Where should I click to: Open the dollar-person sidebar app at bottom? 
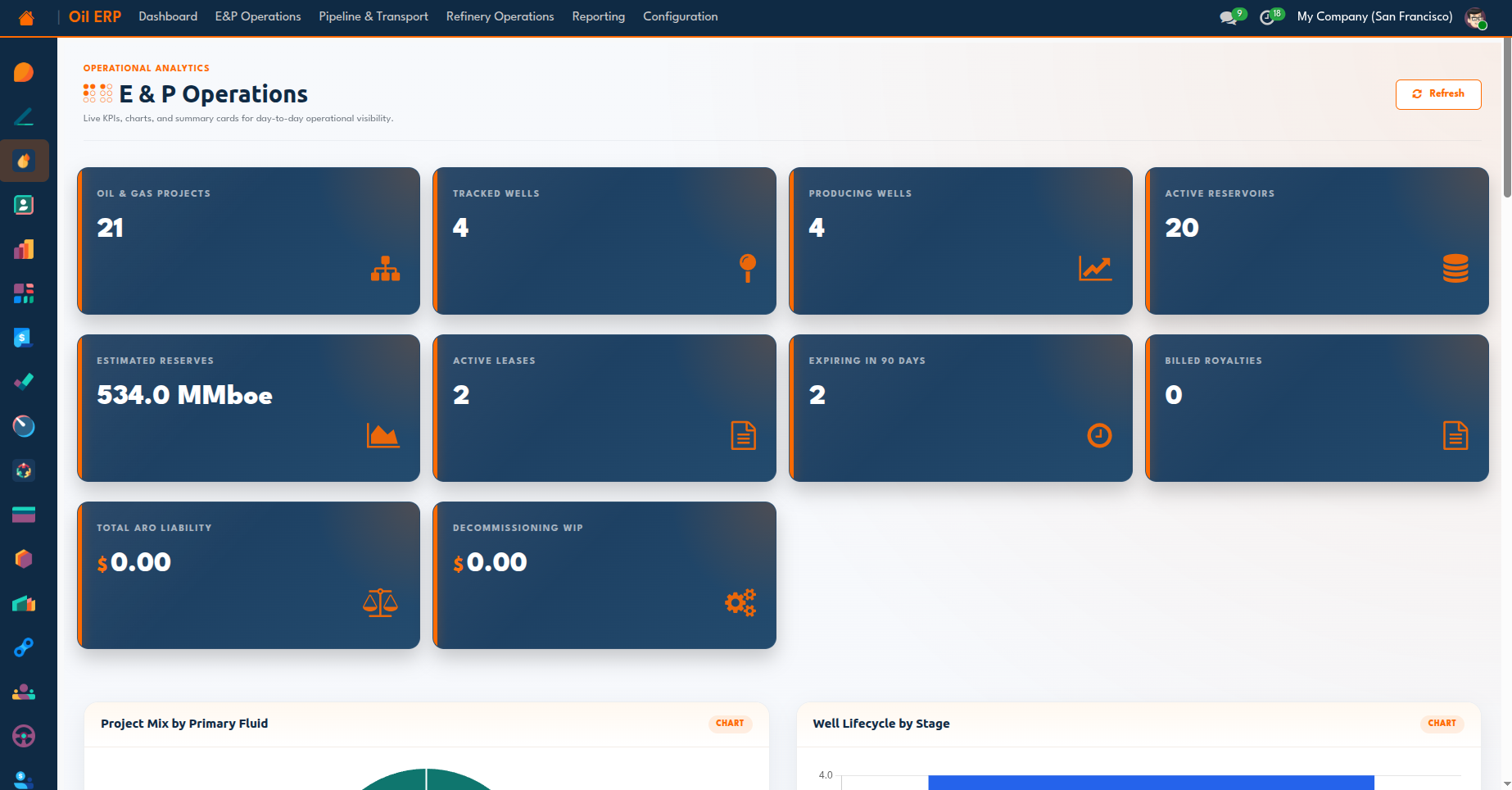[x=24, y=779]
